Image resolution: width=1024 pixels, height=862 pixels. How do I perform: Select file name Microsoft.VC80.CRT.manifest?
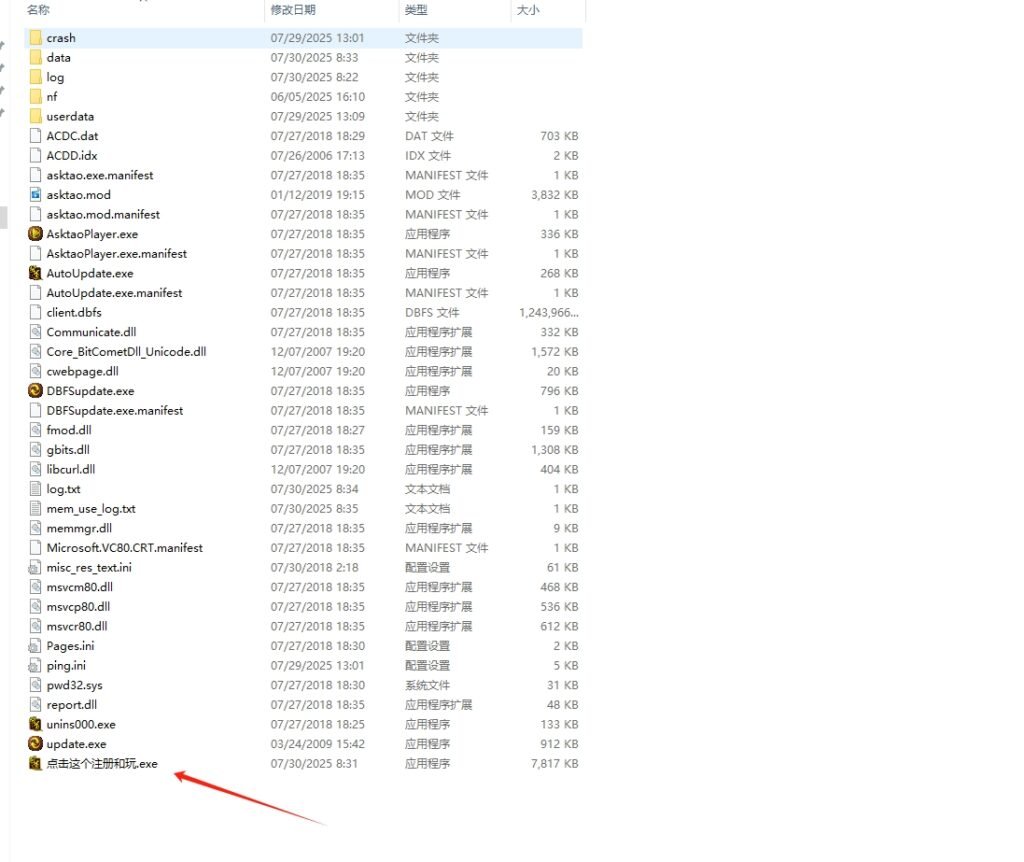click(x=125, y=548)
